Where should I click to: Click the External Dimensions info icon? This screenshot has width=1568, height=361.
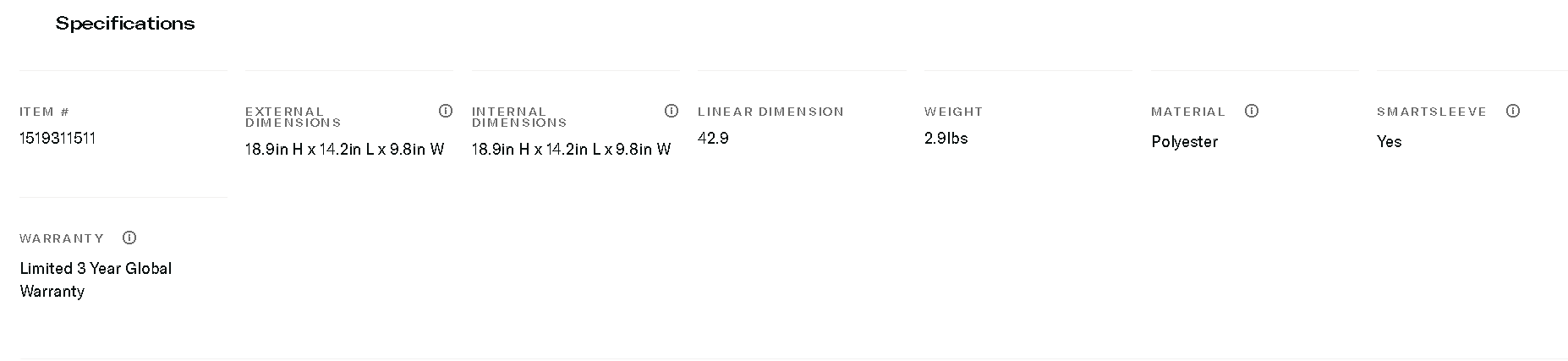pyautogui.click(x=446, y=111)
